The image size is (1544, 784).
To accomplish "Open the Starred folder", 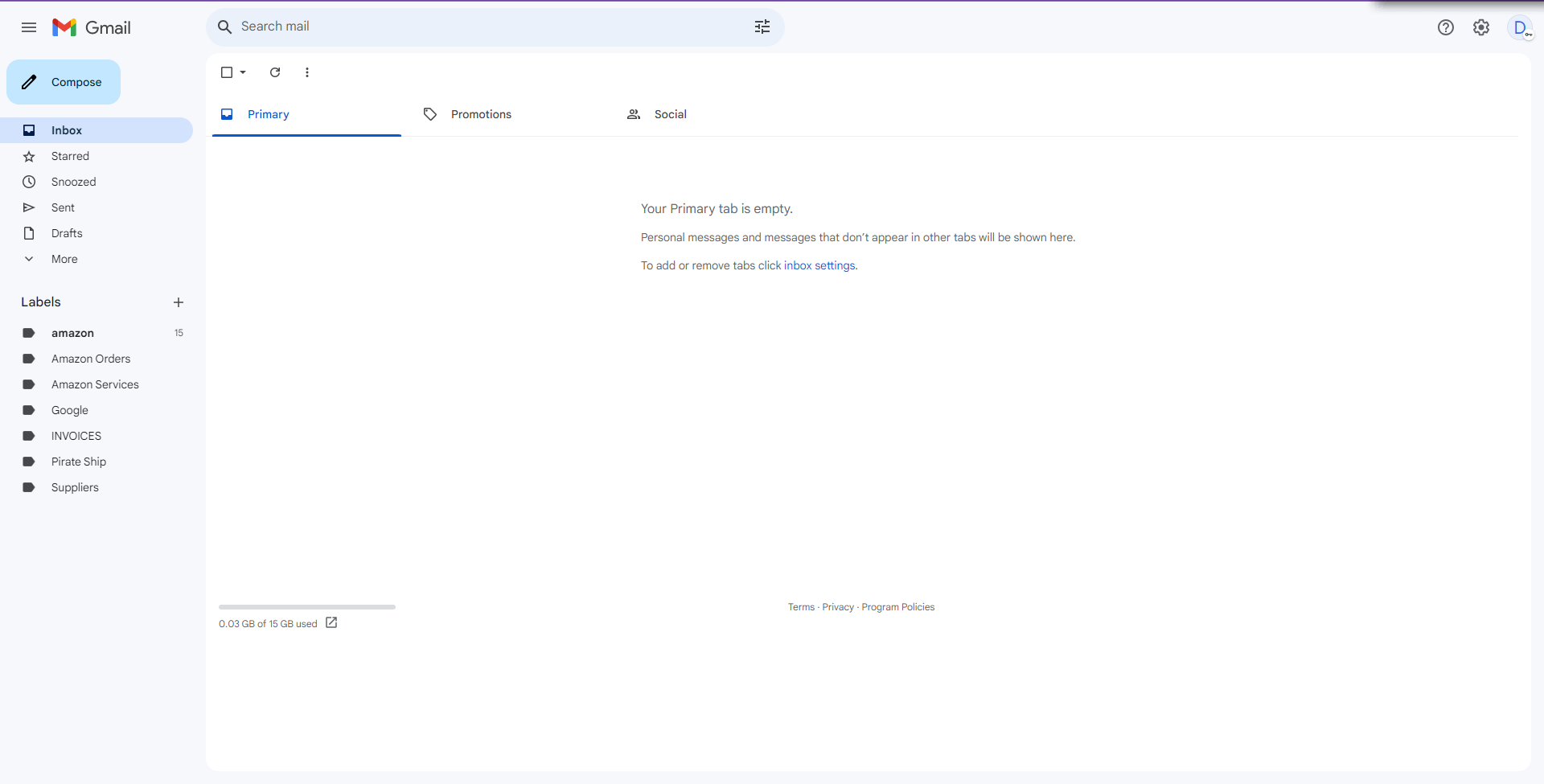I will tap(96, 156).
